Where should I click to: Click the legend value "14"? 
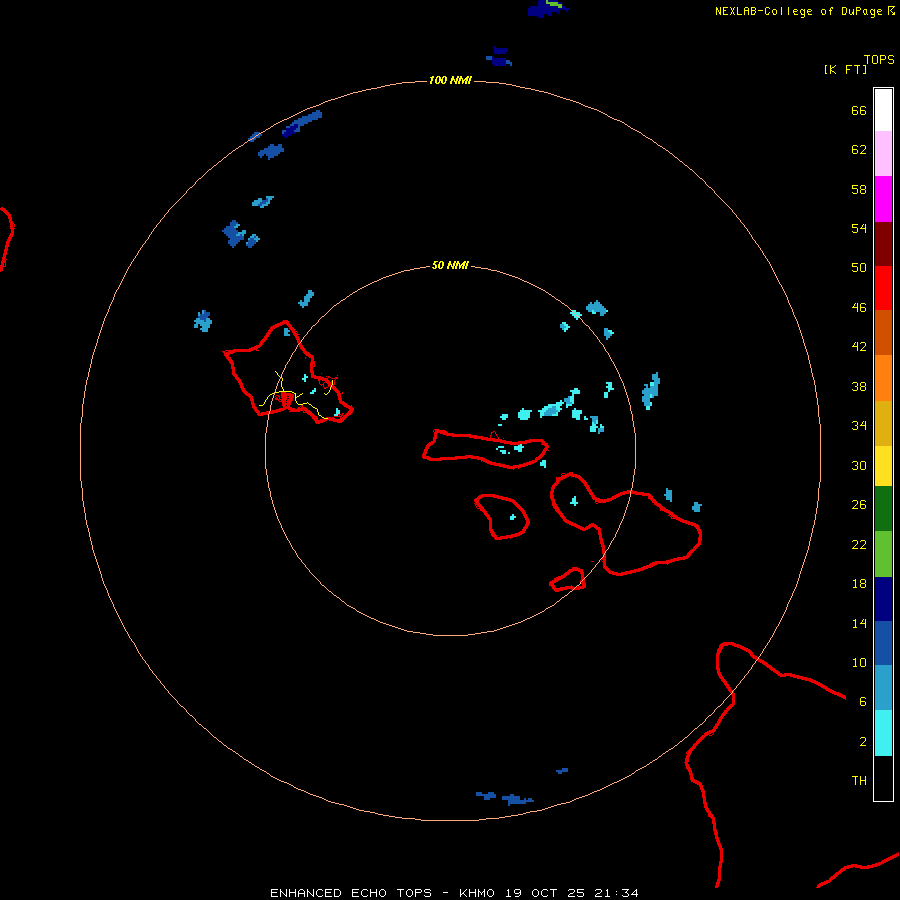pyautogui.click(x=859, y=623)
